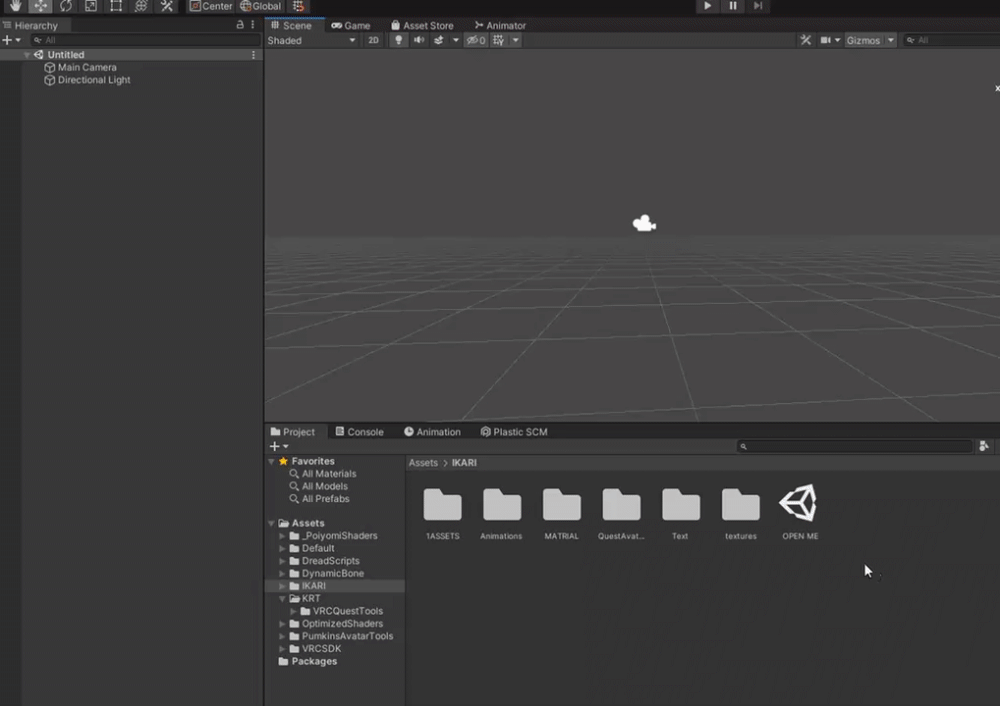Screen dimensions: 1000x706
Task: Open grid settings dropdown arrow
Action: point(515,40)
